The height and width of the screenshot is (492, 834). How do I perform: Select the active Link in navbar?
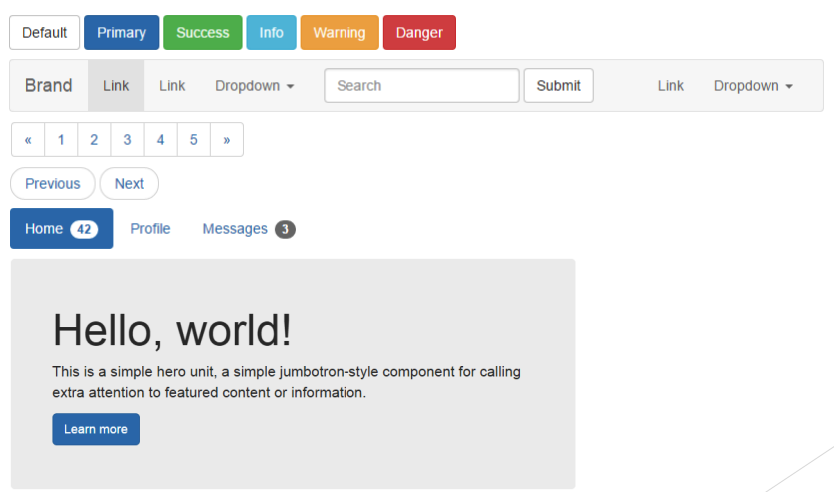(x=116, y=86)
